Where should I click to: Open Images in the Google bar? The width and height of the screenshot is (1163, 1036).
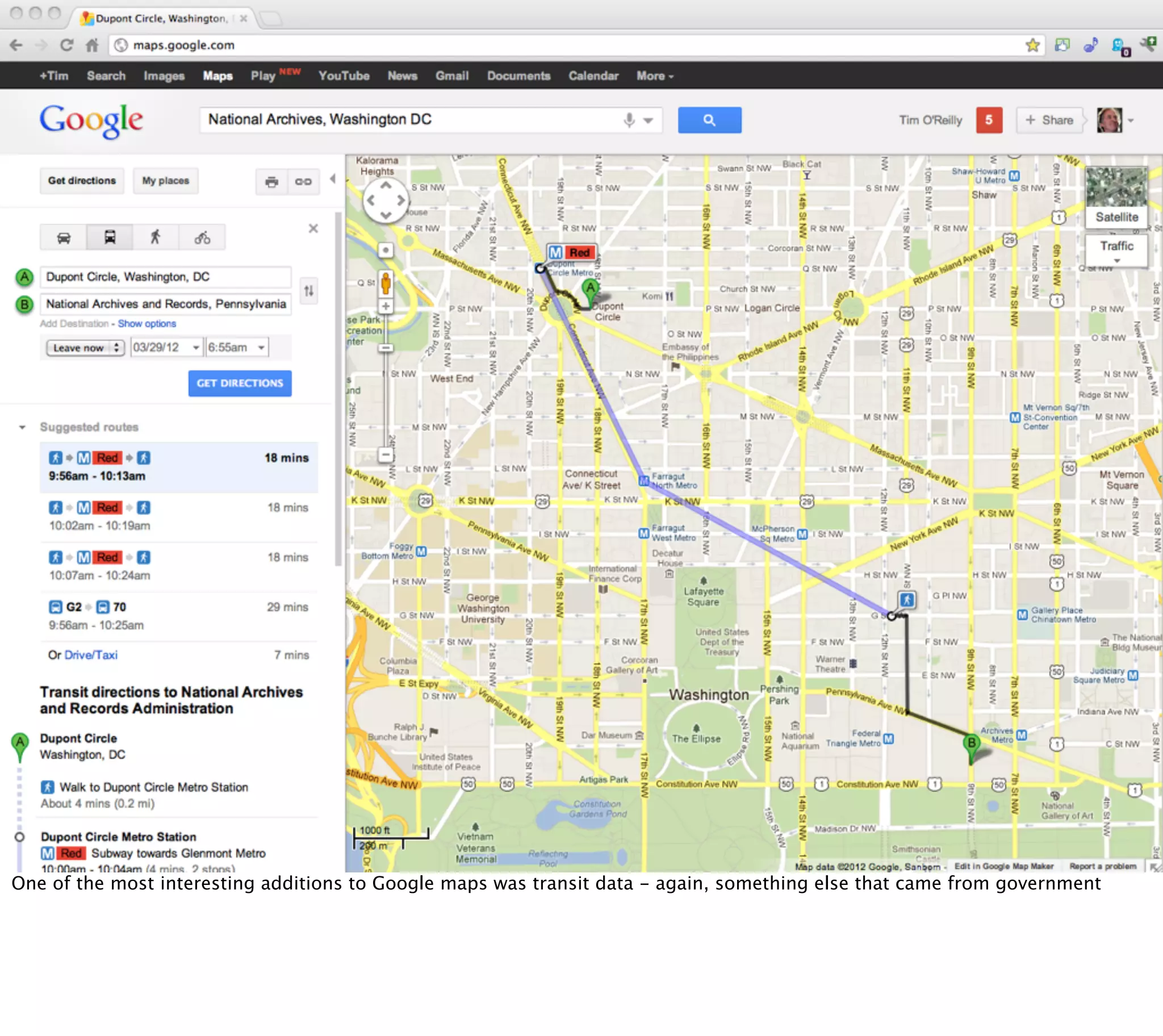[x=164, y=76]
